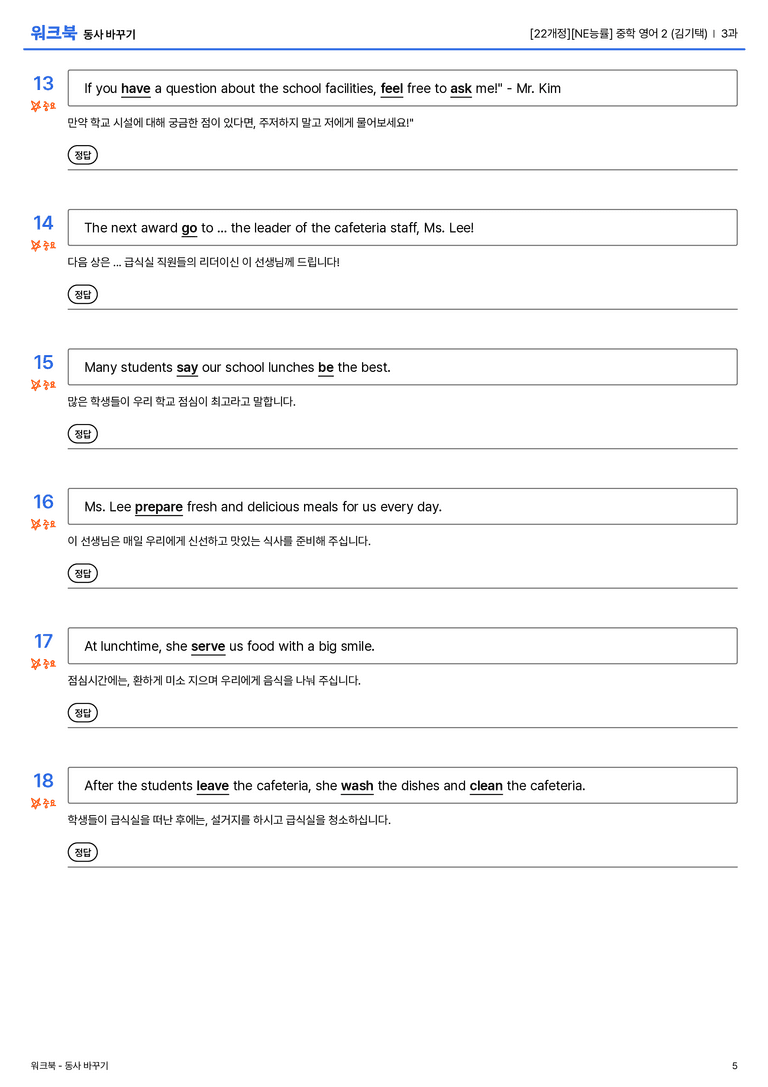Image resolution: width=768 pixels, height=1087 pixels.
Task: Click the underlined verb 'serve' in question 17
Action: click(x=208, y=647)
